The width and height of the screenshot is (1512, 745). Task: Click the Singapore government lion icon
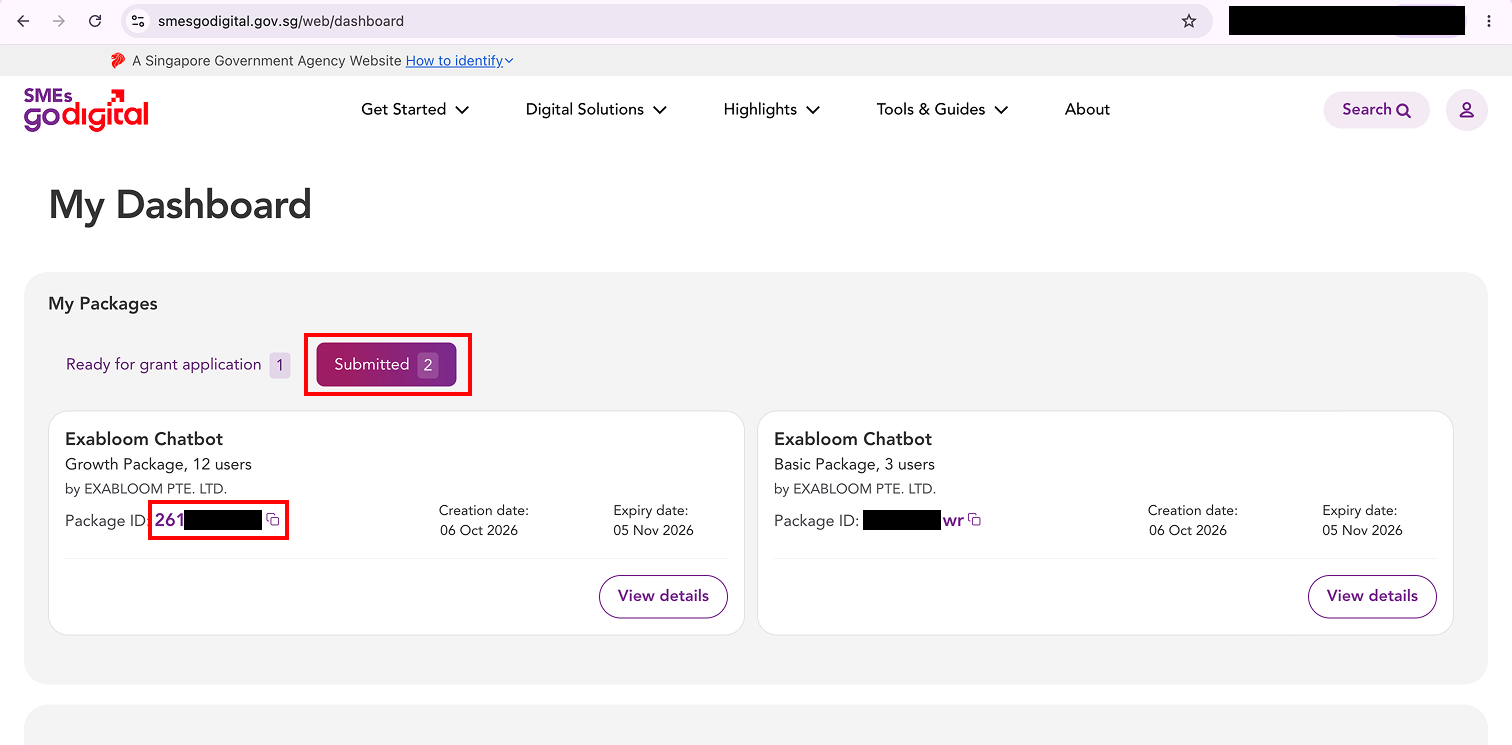click(x=118, y=61)
